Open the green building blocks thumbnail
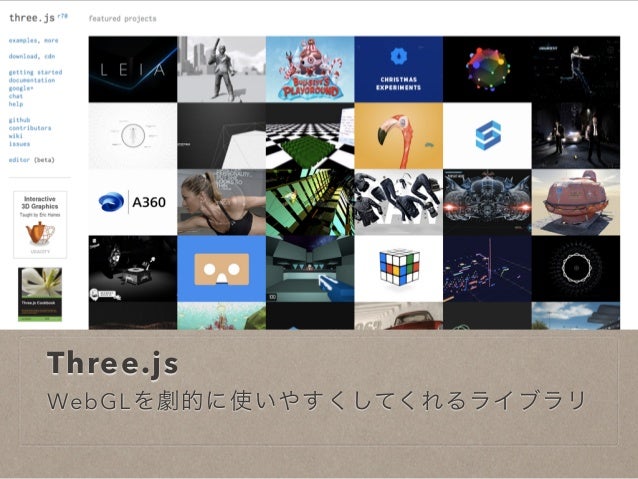638x479 pixels. coord(310,202)
